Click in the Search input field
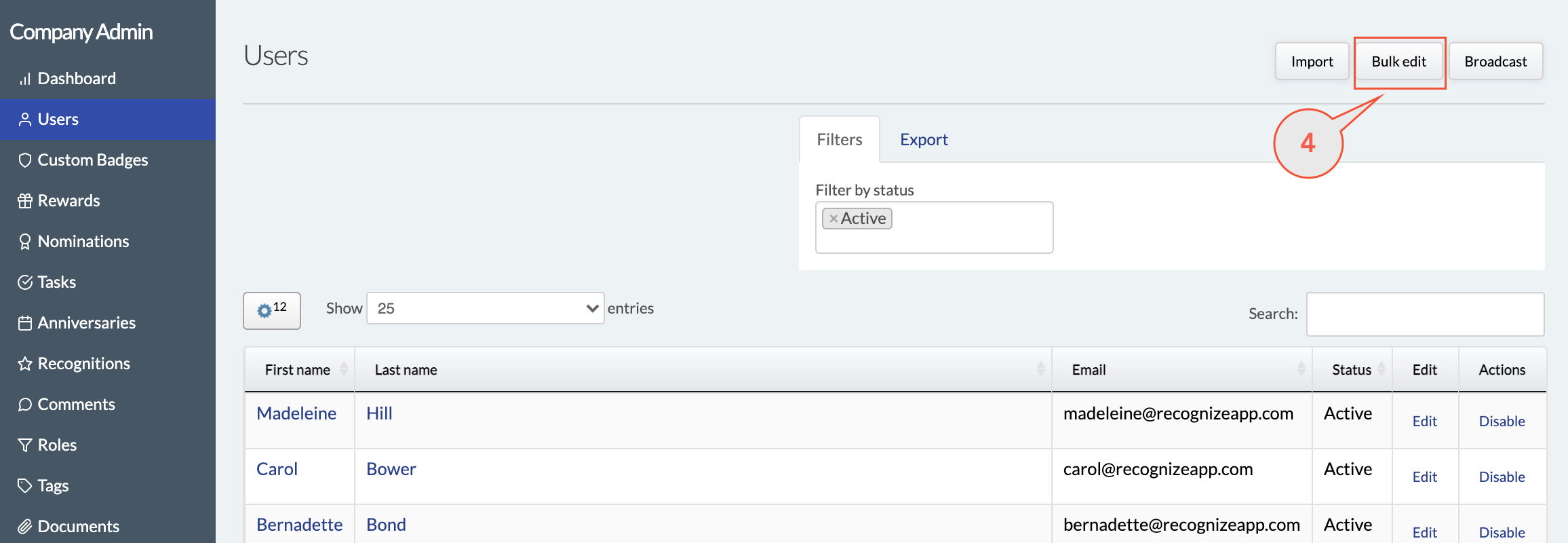The image size is (1568, 543). 1425,314
